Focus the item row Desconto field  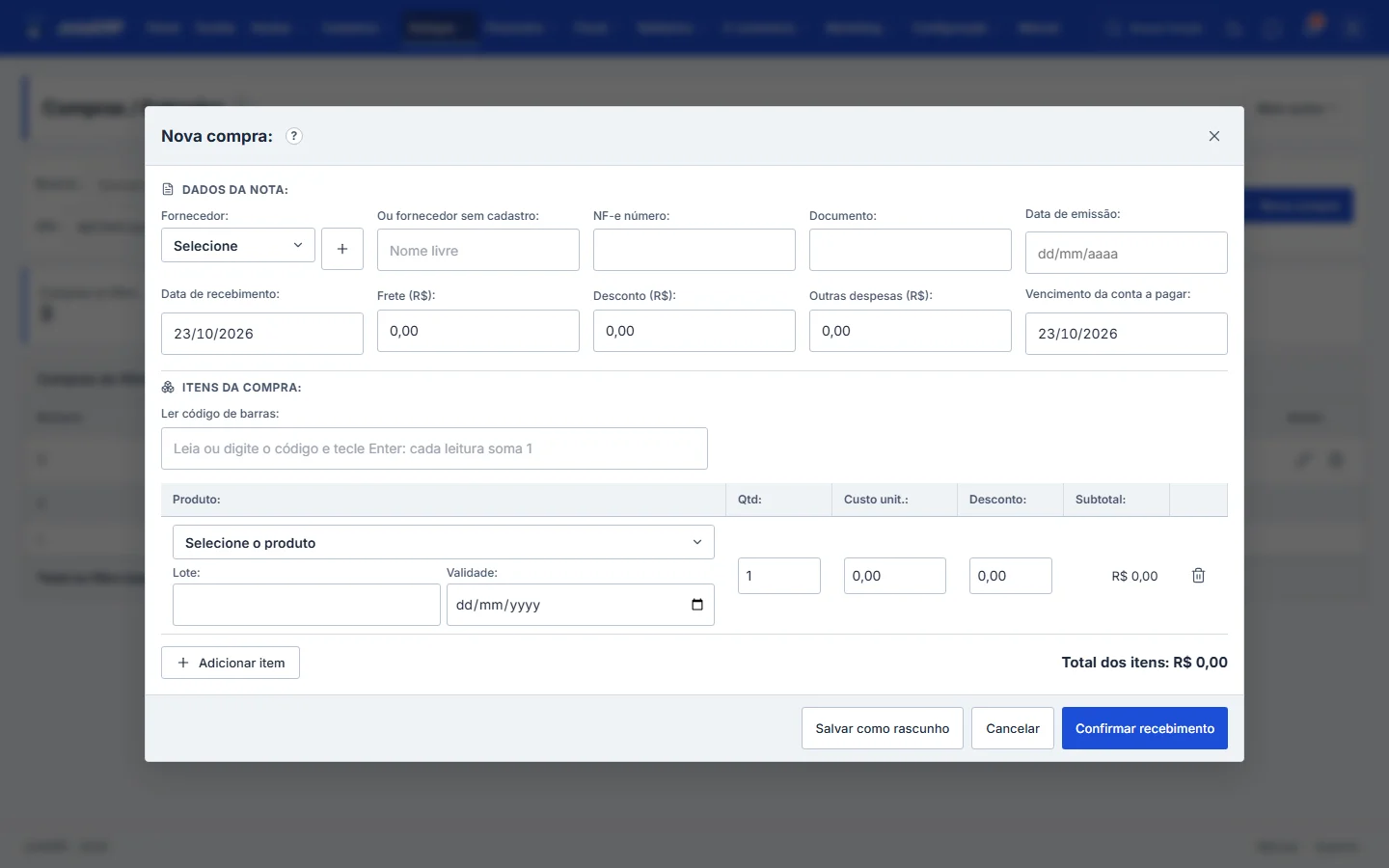[1011, 576]
